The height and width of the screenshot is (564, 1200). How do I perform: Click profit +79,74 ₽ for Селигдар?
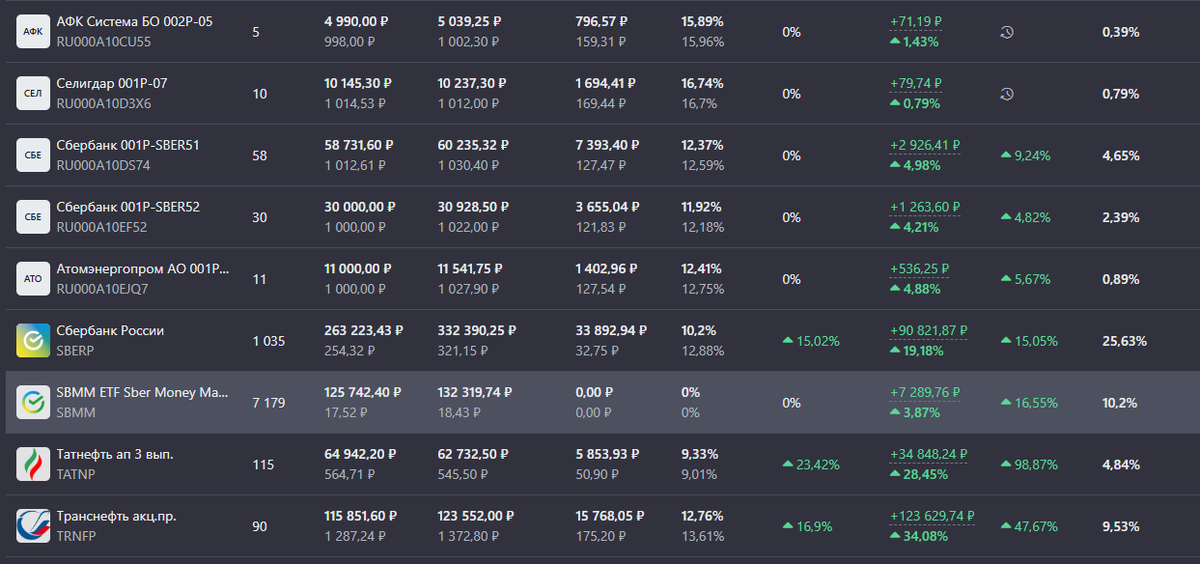click(x=916, y=83)
